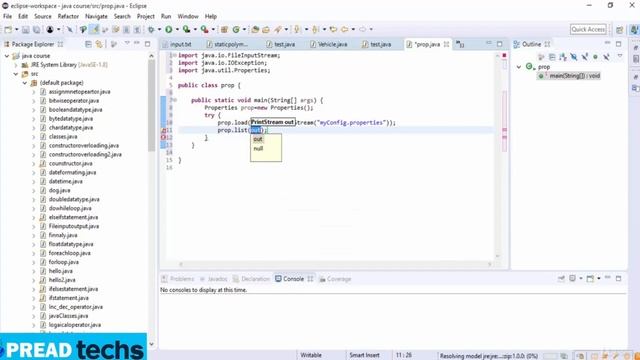Click the Quick Access search field
The height and width of the screenshot is (360, 640).
(588, 29)
